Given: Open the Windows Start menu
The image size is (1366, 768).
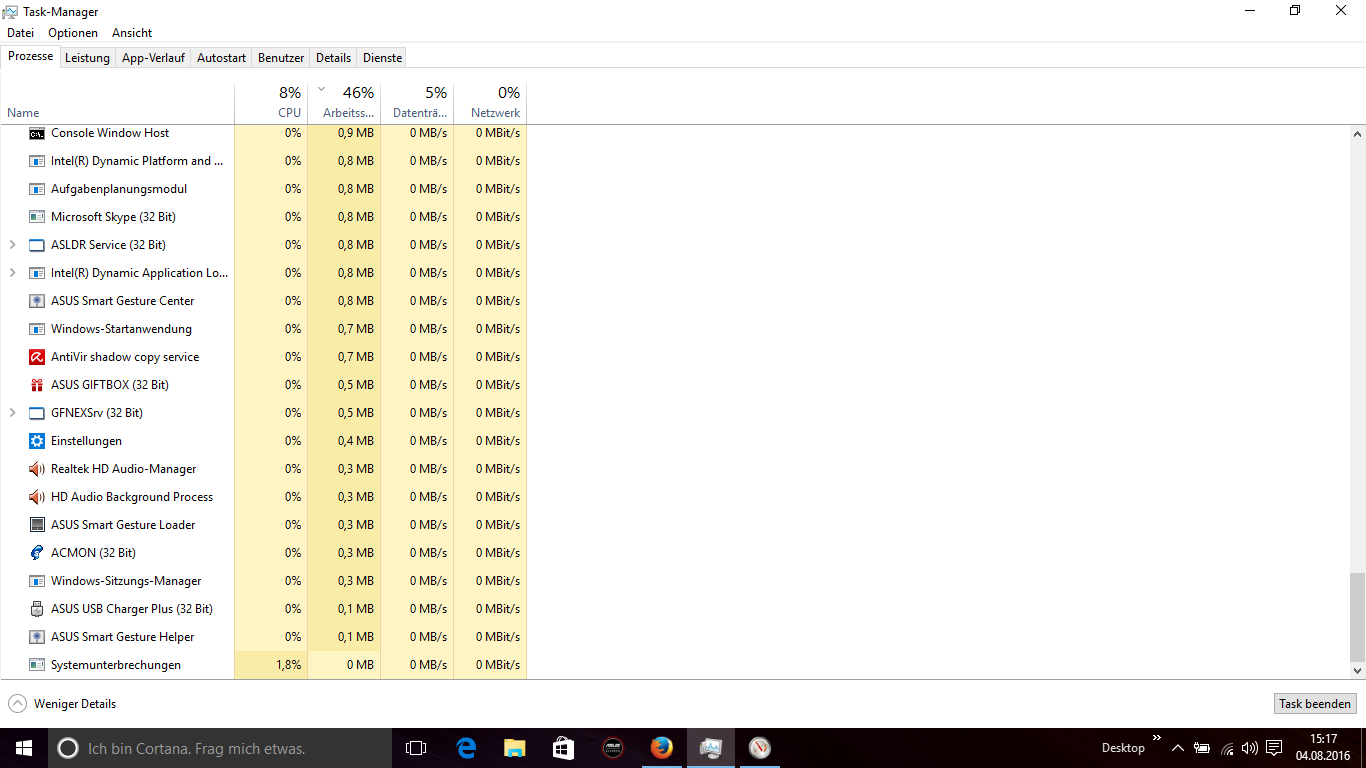Looking at the screenshot, I should (x=24, y=748).
